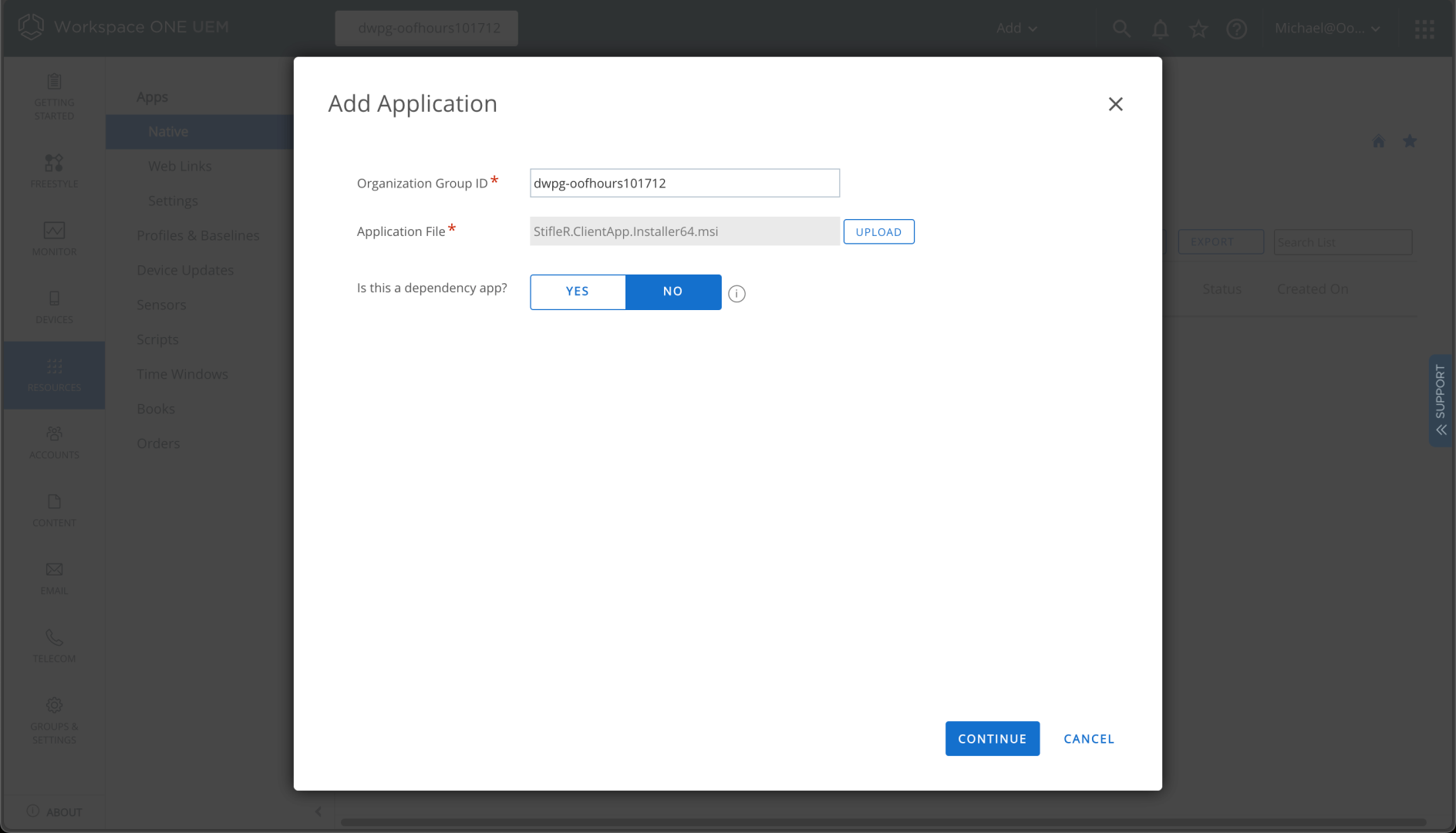
Task: Open Web Links under Apps
Action: click(180, 166)
